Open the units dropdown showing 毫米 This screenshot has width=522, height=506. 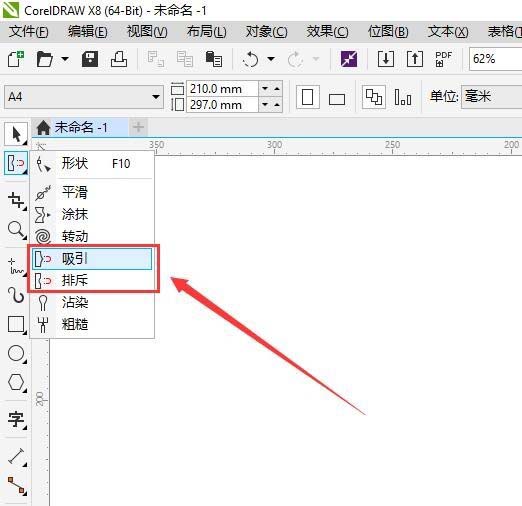pyautogui.click(x=492, y=97)
